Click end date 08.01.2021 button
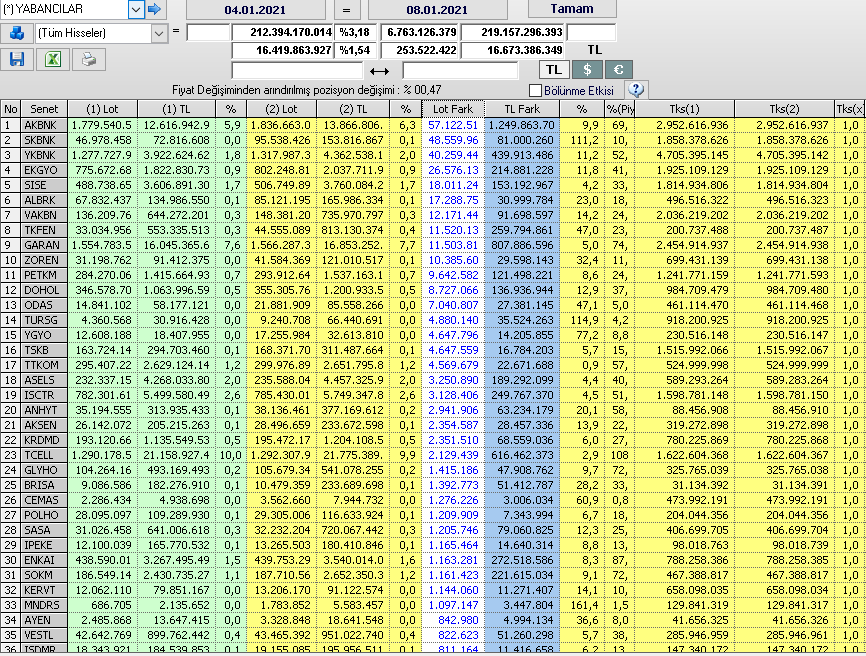The image size is (866, 656). click(x=437, y=10)
